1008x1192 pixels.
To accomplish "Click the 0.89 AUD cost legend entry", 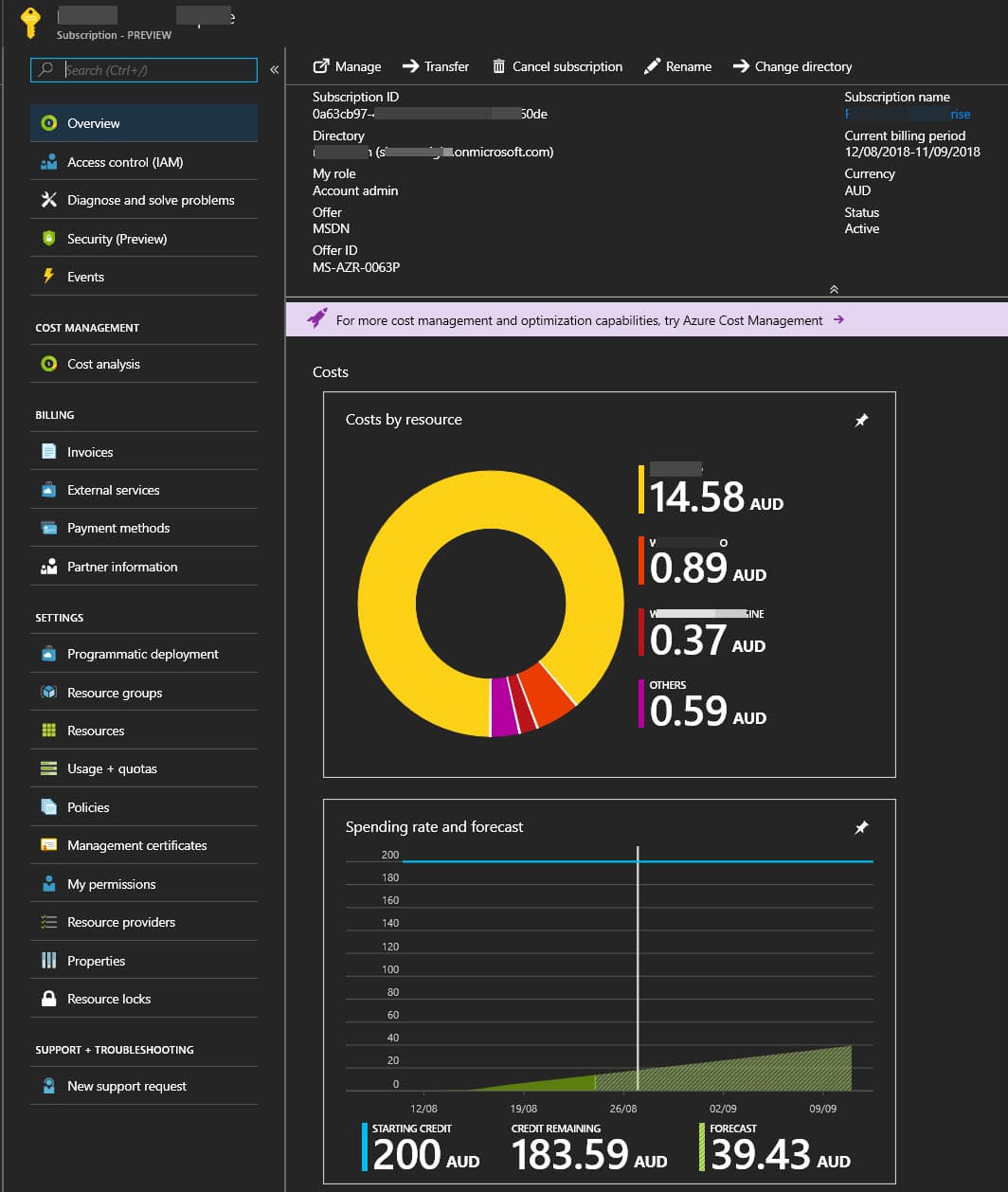I will tap(703, 562).
